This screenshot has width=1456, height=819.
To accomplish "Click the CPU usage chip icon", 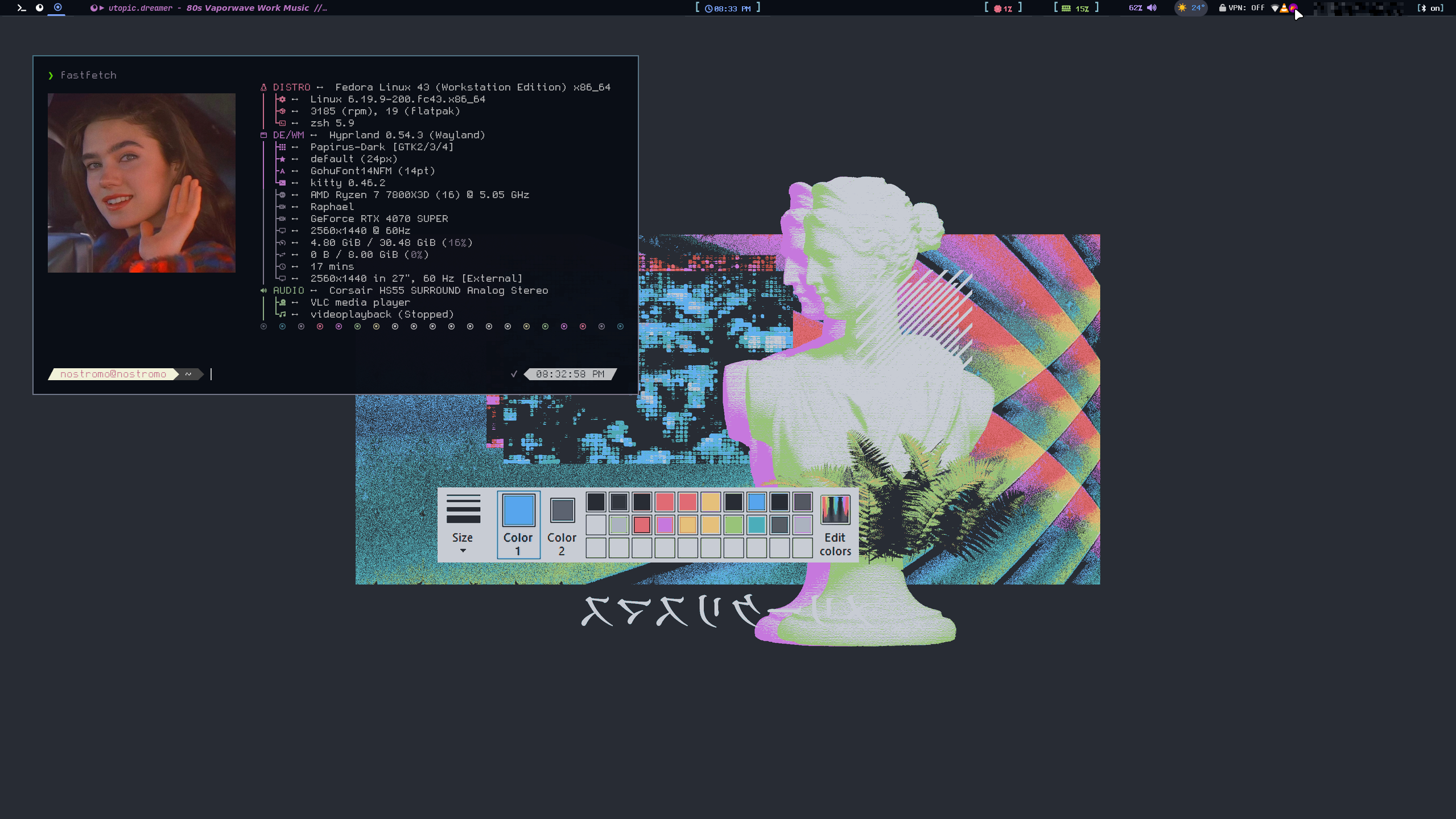I will 997,8.
